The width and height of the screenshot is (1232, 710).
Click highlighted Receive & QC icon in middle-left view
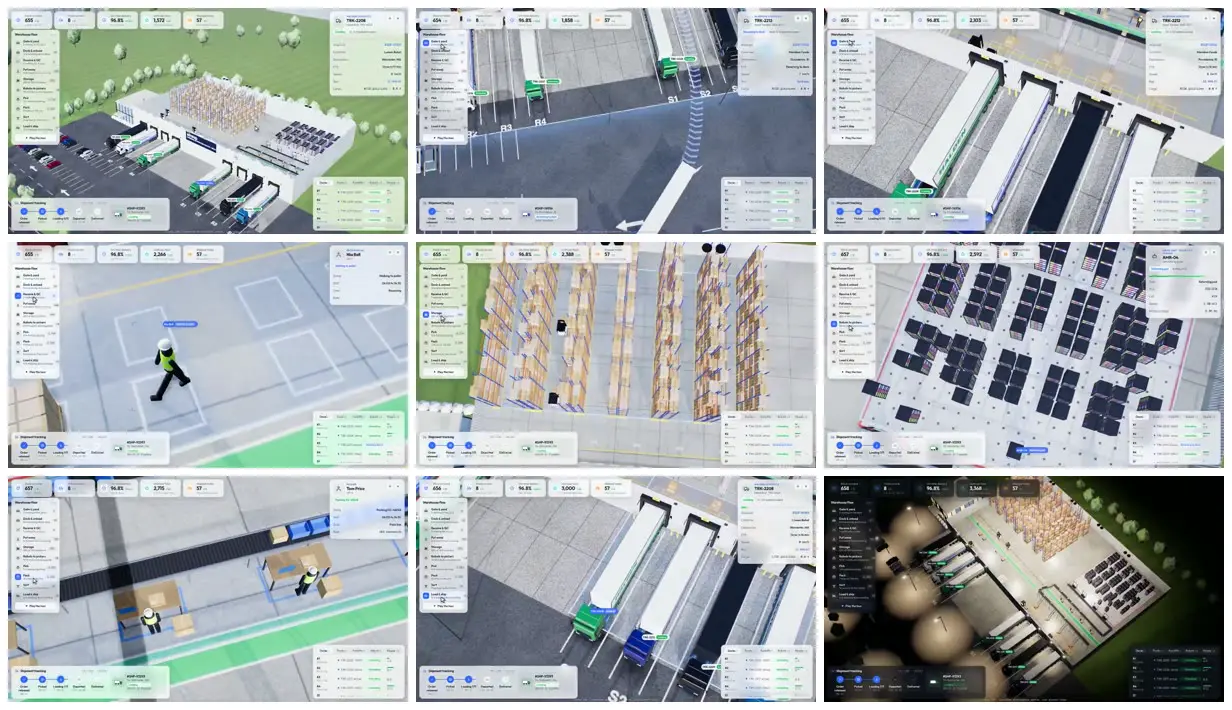(18, 295)
